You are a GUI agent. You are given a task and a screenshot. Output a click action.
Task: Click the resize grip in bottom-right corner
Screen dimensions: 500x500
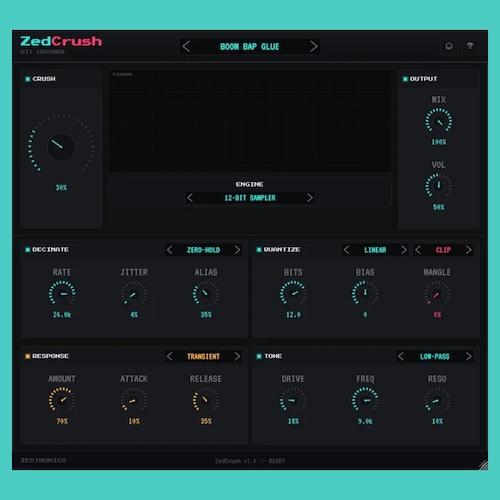click(483, 465)
